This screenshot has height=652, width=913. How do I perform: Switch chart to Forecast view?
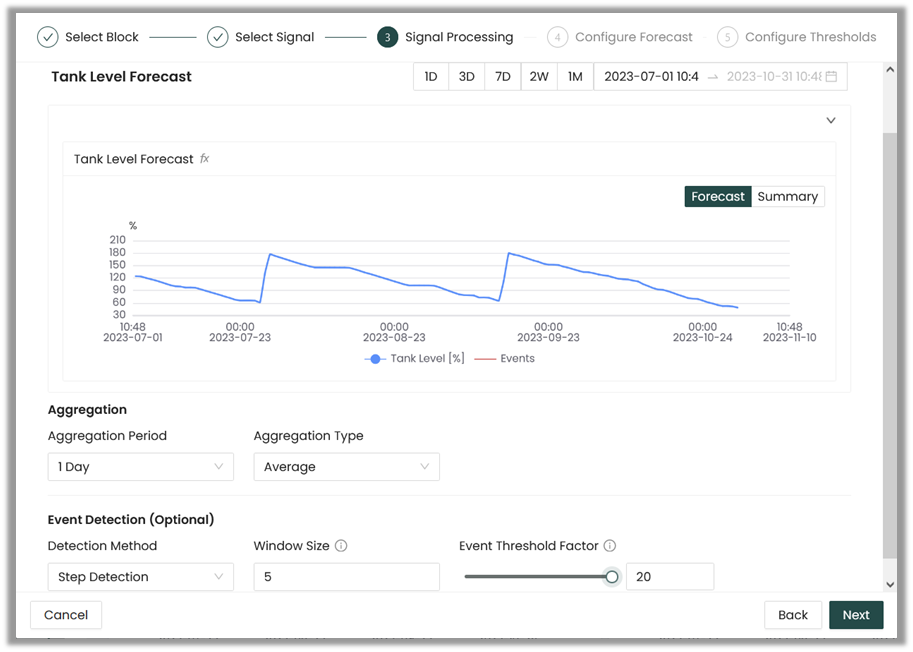(x=718, y=197)
